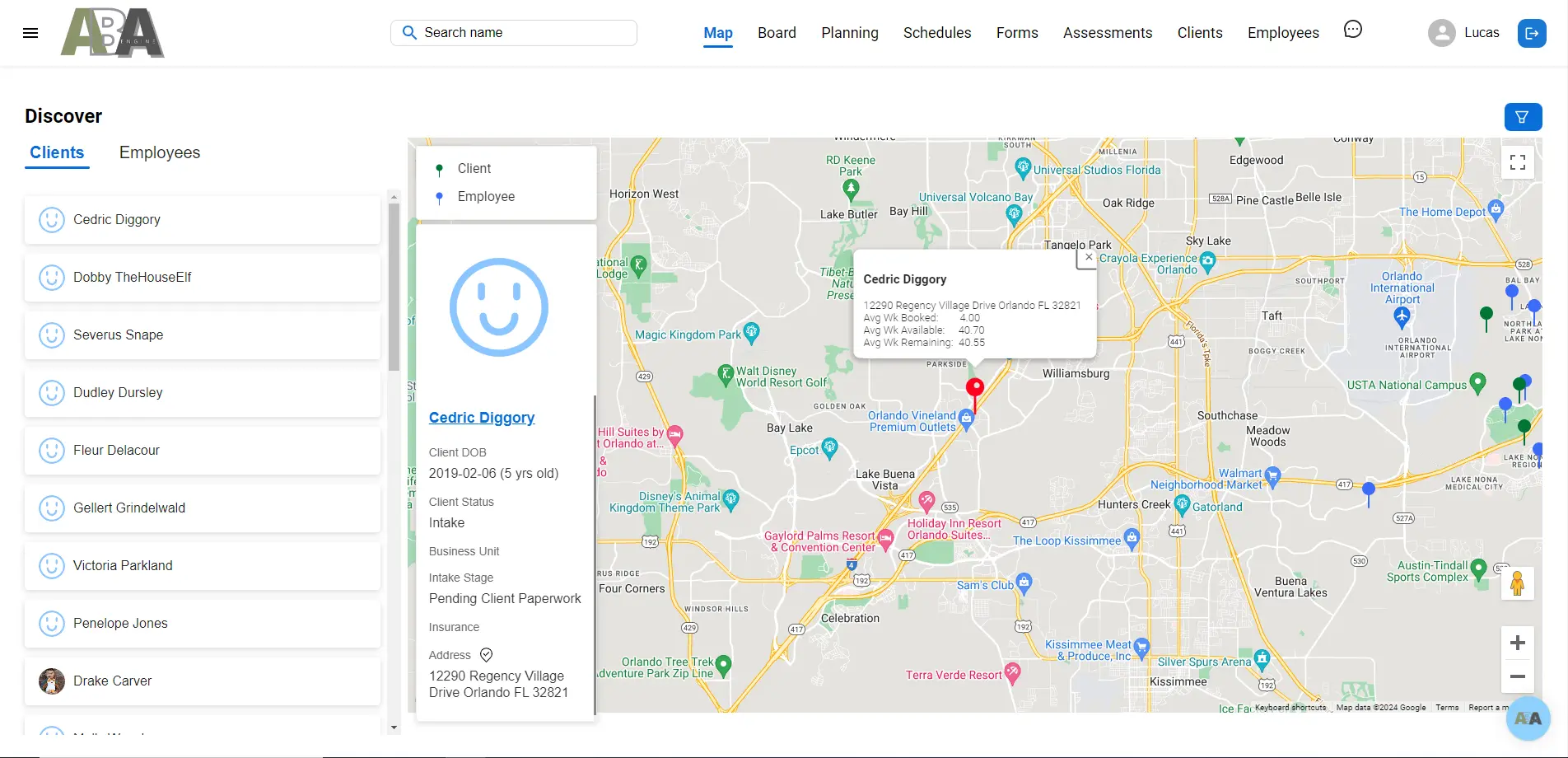Click Client legend entry
The height and width of the screenshot is (758, 1568).
point(474,169)
